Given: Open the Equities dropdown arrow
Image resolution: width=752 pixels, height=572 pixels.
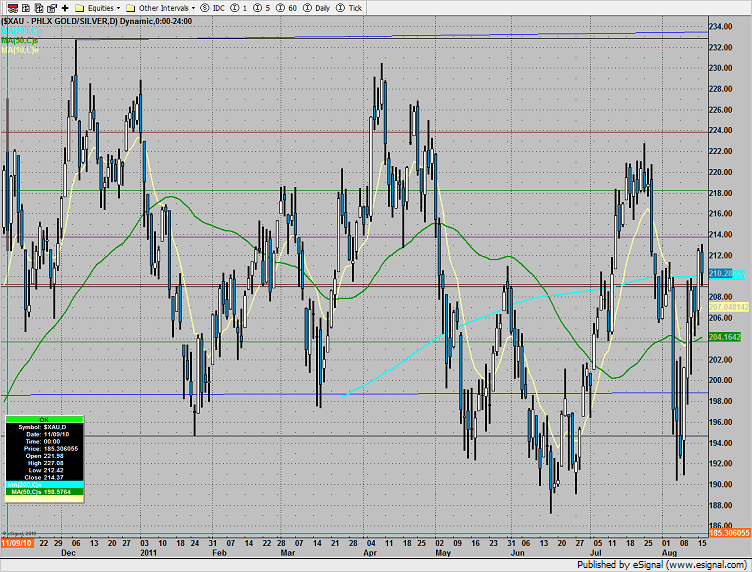Looking at the screenshot, I should click(118, 8).
